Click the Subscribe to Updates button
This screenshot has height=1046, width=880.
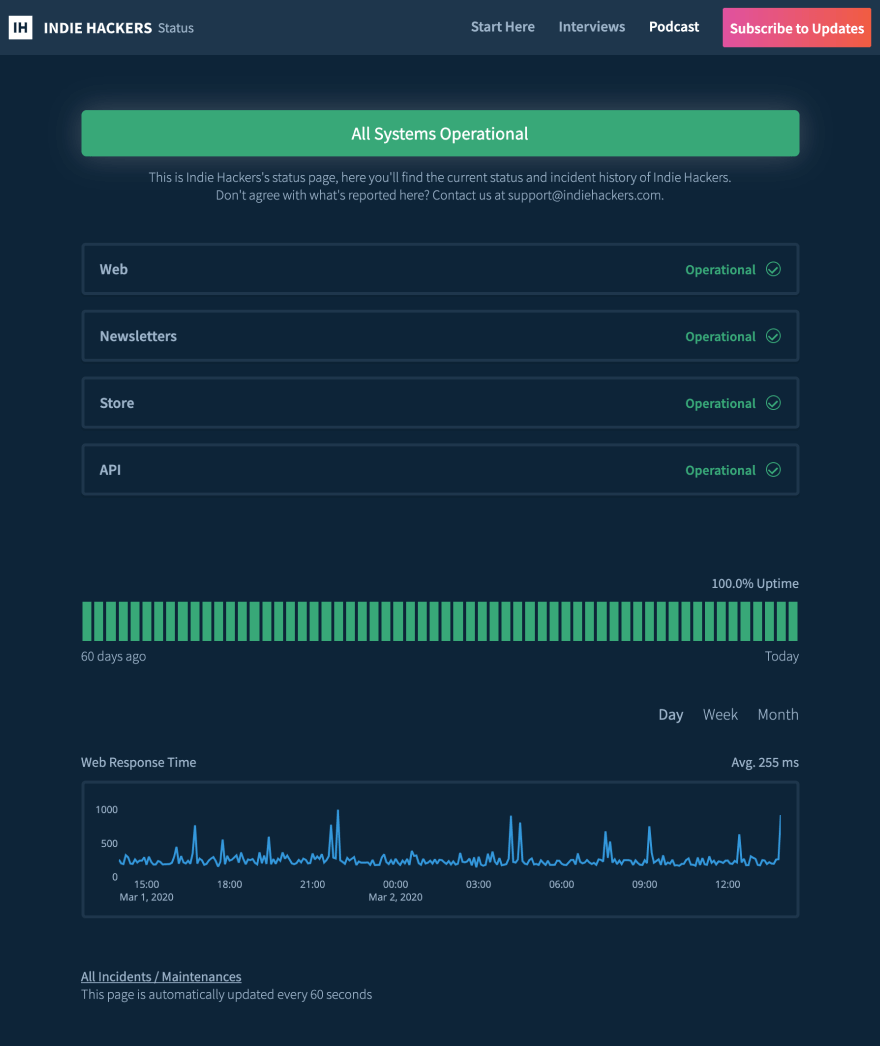pyautogui.click(x=796, y=27)
